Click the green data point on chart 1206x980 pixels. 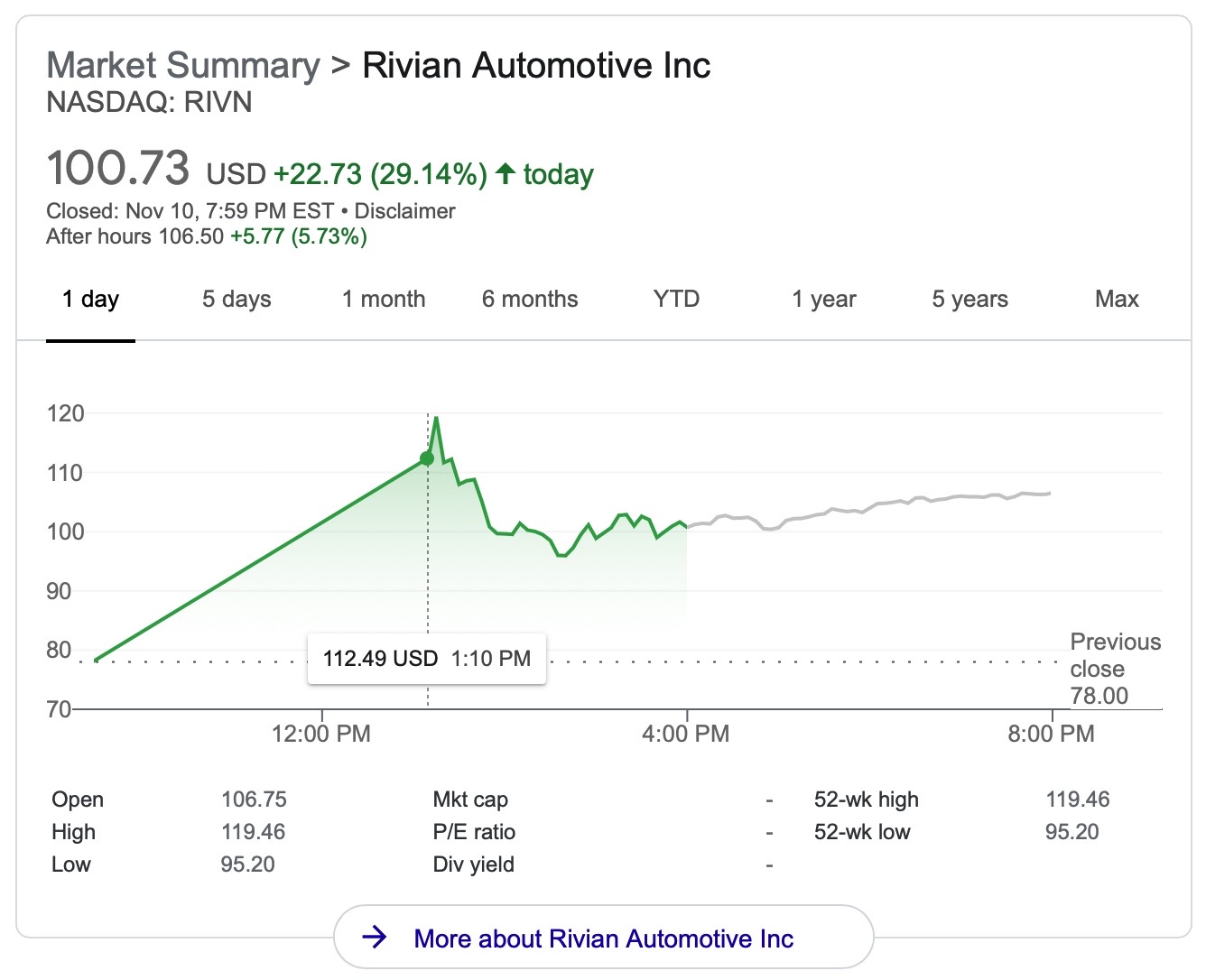[x=427, y=459]
